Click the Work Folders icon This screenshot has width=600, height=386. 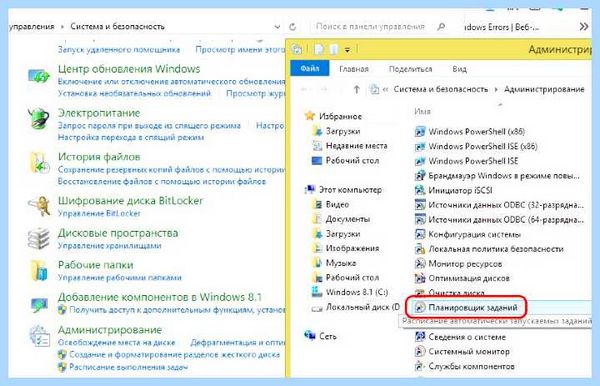click(x=39, y=270)
